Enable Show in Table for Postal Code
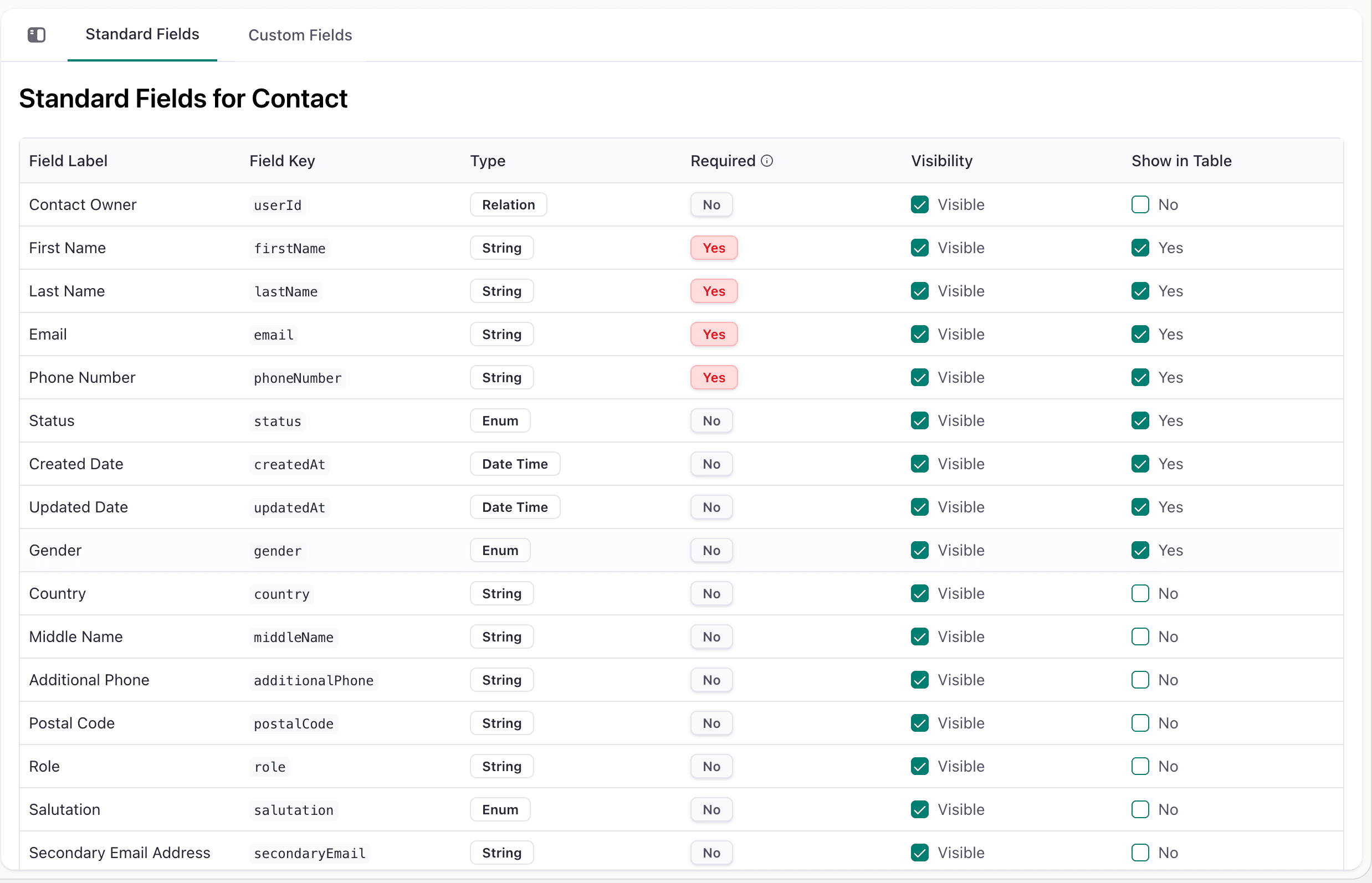Image resolution: width=1372 pixels, height=883 pixels. (1140, 723)
